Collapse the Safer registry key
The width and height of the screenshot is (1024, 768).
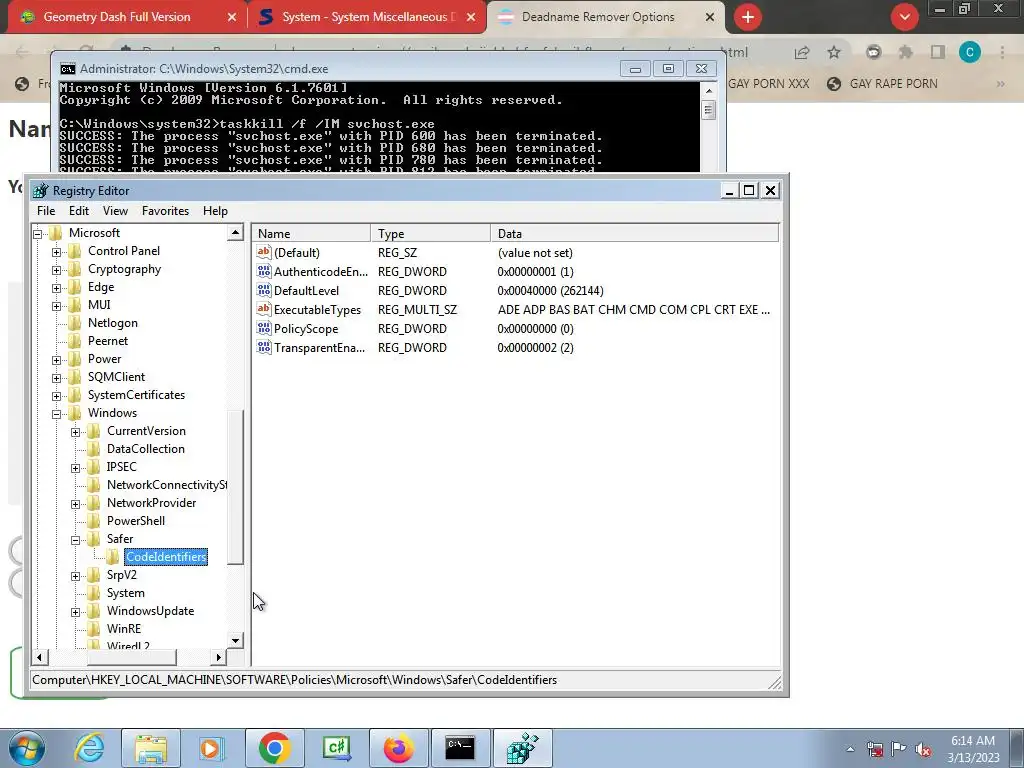[x=76, y=540]
